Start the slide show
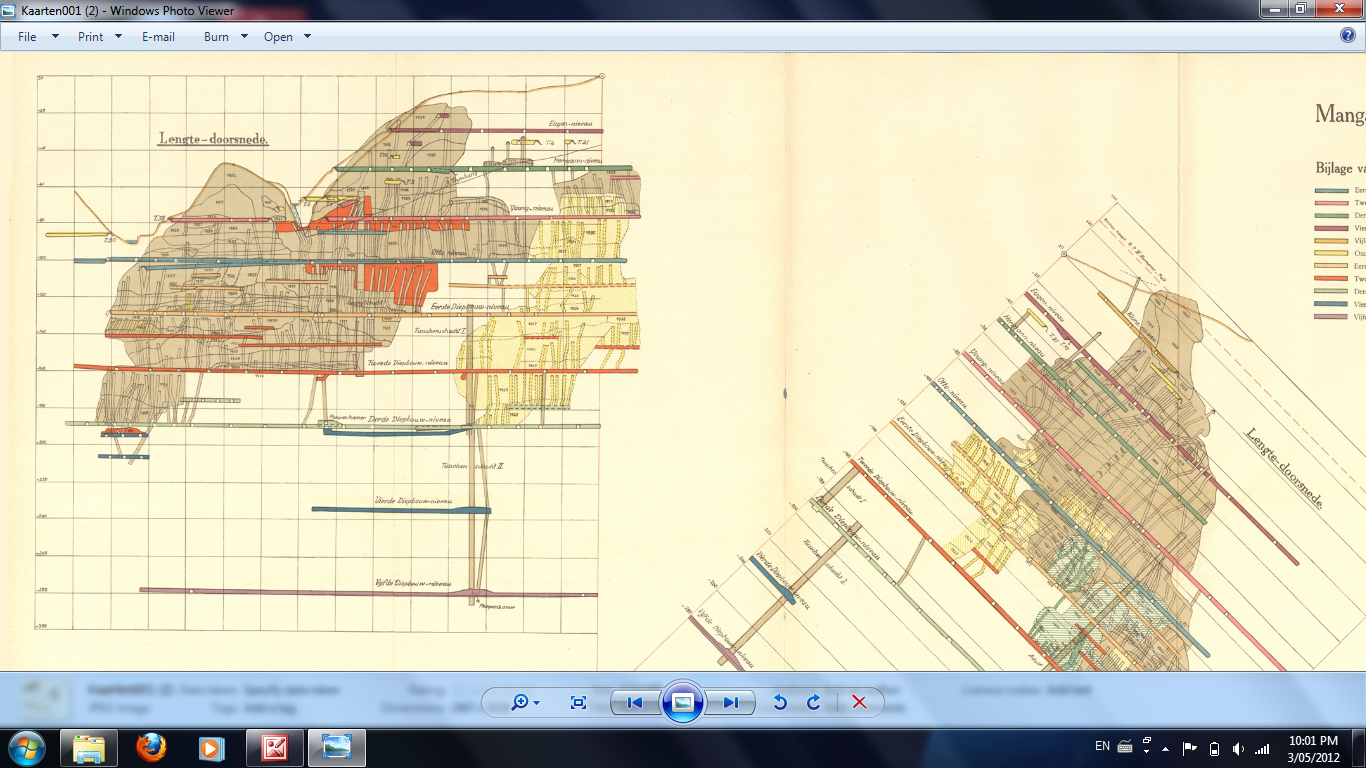 pyautogui.click(x=682, y=702)
